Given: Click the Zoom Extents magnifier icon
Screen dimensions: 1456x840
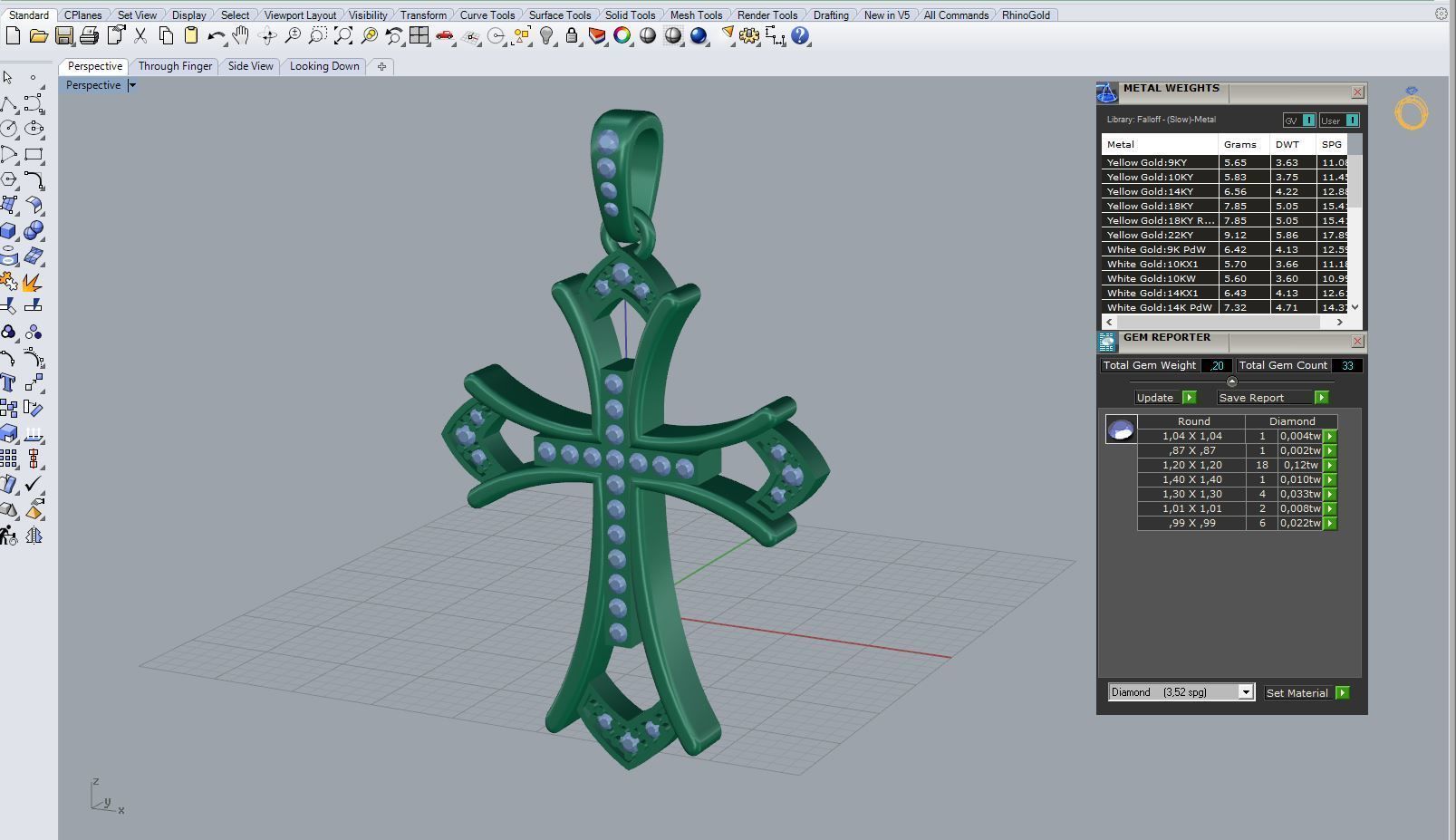Looking at the screenshot, I should click(x=343, y=36).
